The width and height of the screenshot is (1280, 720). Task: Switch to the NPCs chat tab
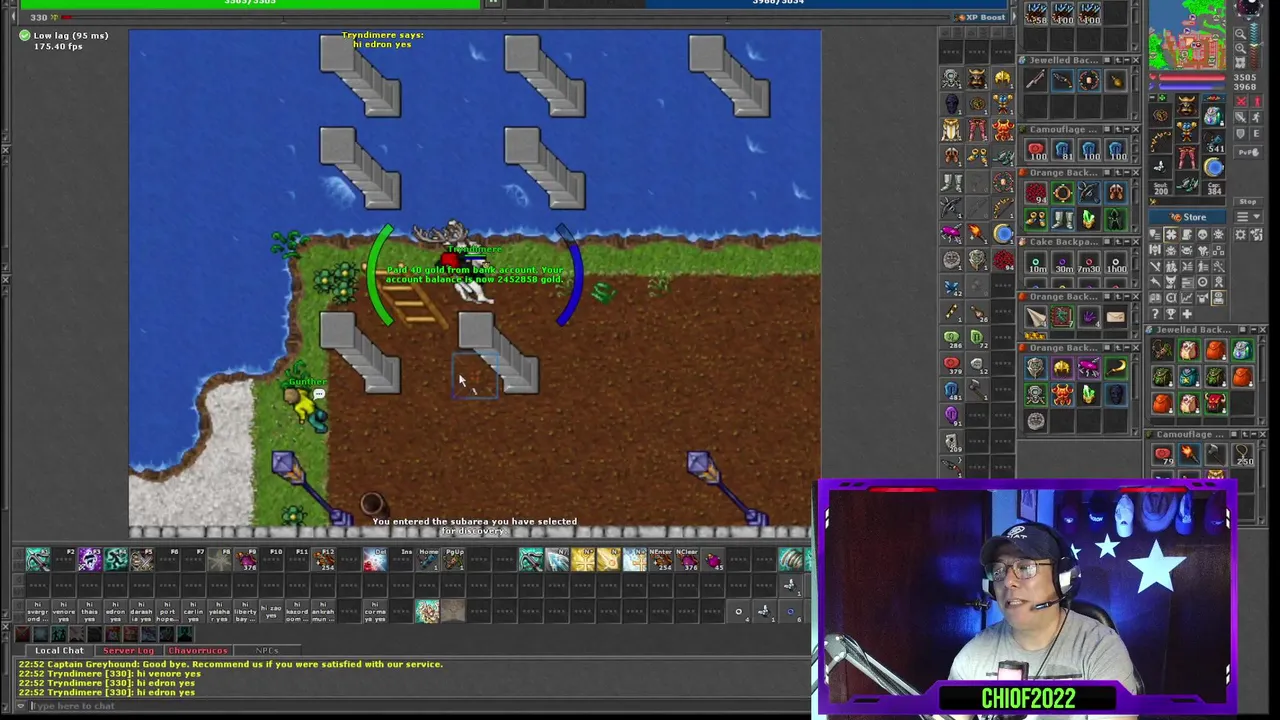click(x=267, y=651)
